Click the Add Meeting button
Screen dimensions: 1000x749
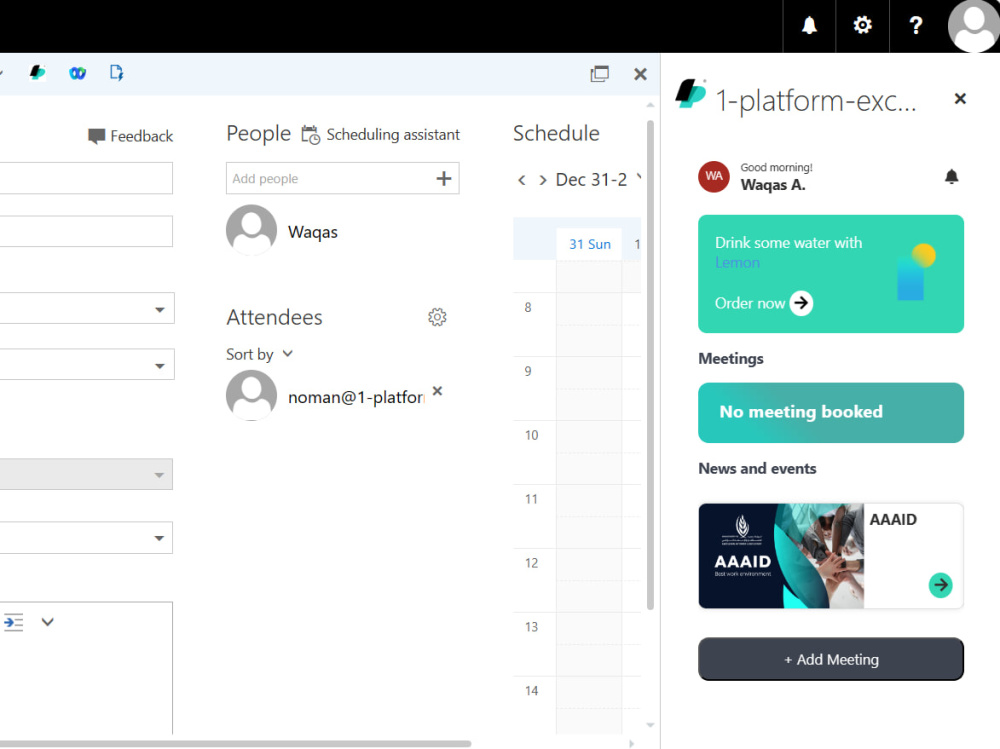[x=831, y=659]
